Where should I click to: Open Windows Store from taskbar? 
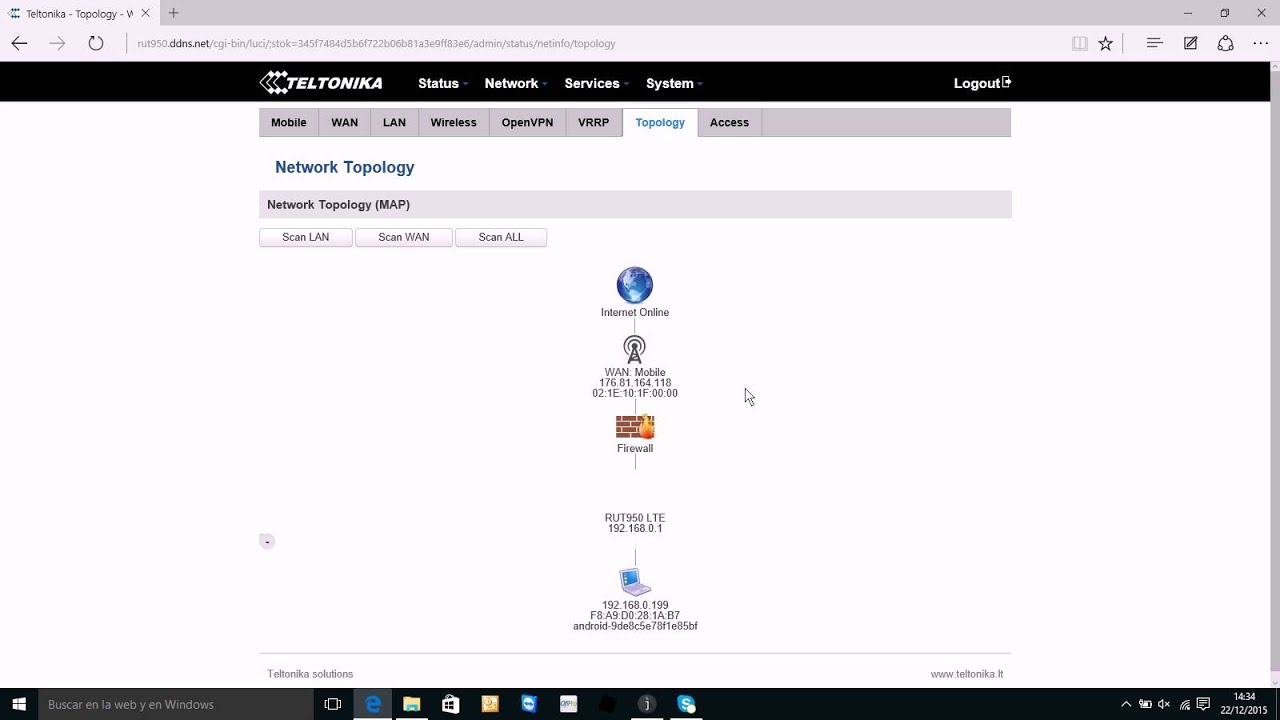coord(450,704)
